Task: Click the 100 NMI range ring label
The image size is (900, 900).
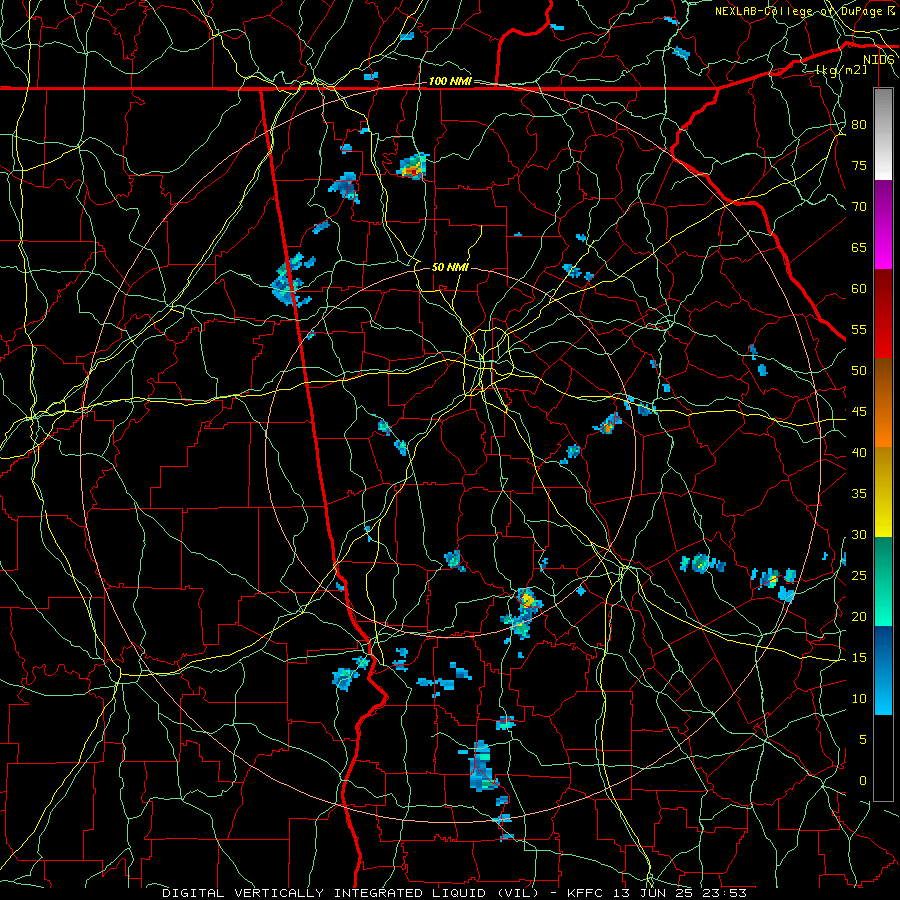Action: coord(450,82)
